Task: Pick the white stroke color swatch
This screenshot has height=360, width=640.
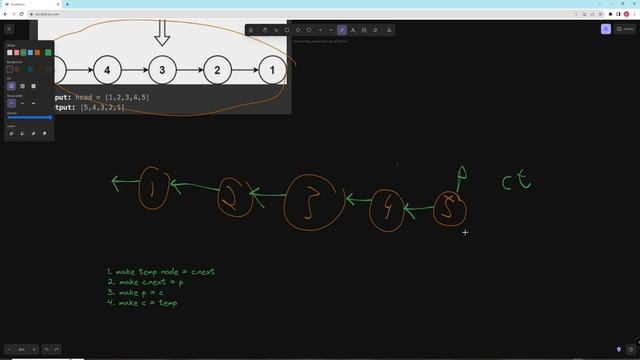Action: point(10,53)
